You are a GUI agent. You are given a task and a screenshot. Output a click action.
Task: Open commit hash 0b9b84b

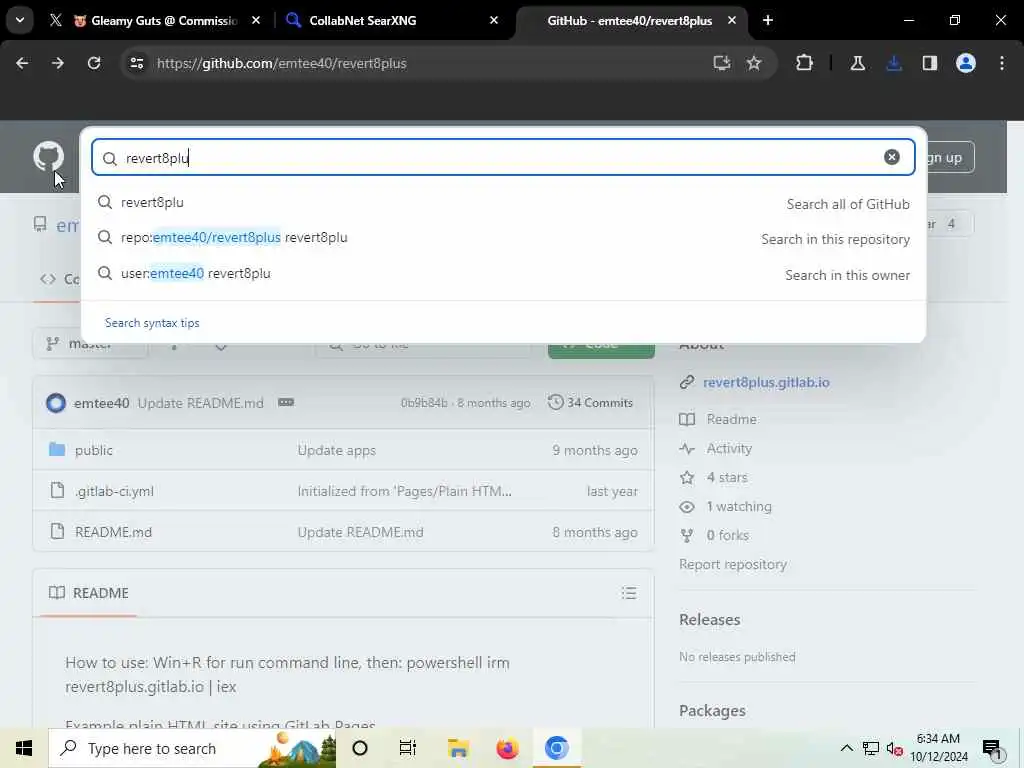(x=424, y=403)
